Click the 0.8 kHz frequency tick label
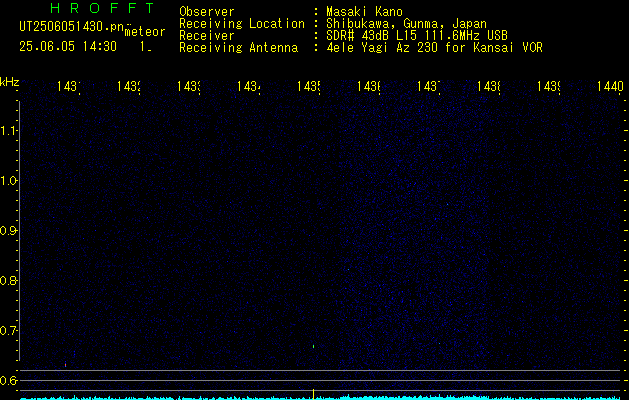Viewport: 629px width, 400px height. point(8,280)
